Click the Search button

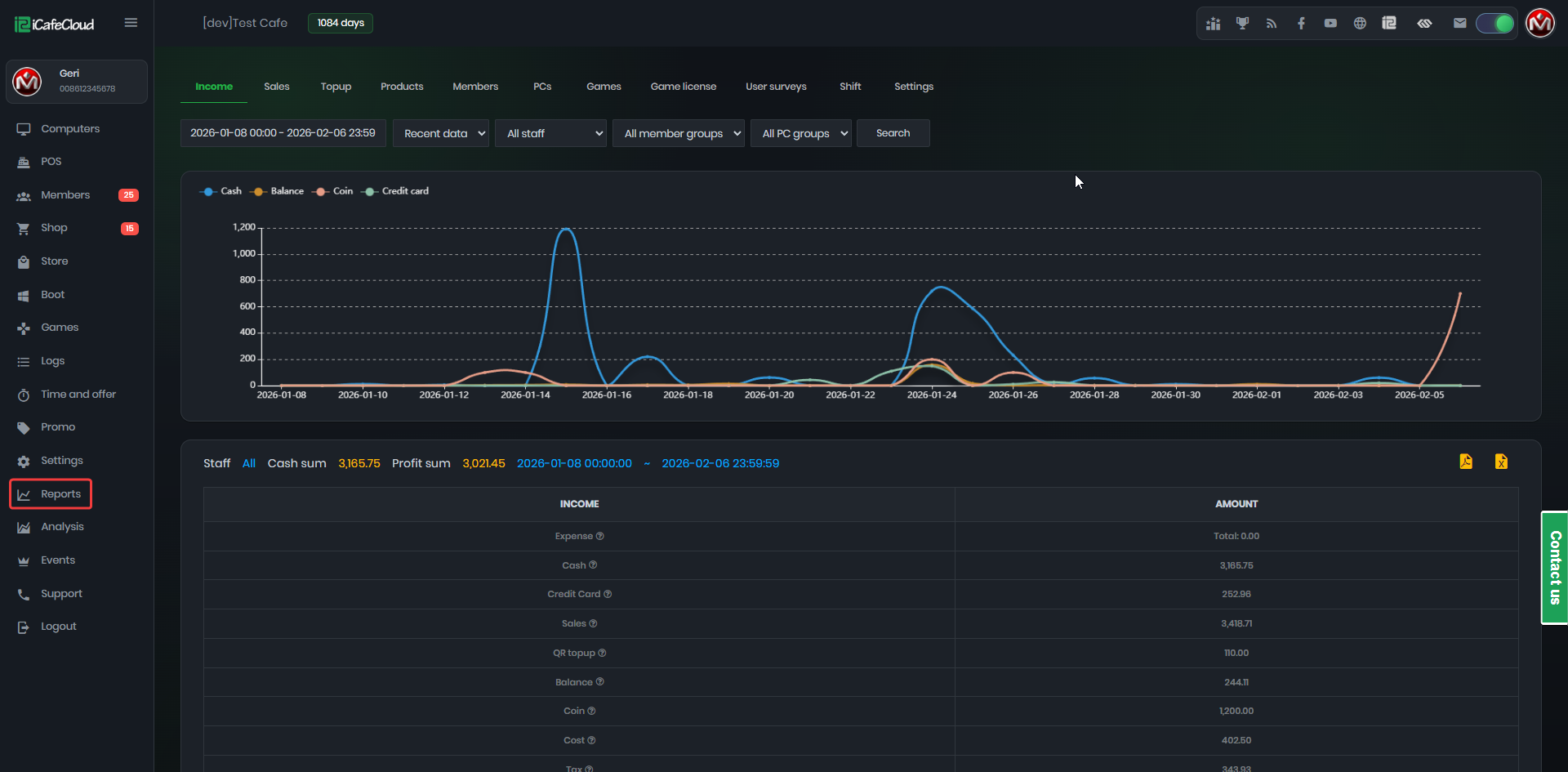pyautogui.click(x=893, y=133)
